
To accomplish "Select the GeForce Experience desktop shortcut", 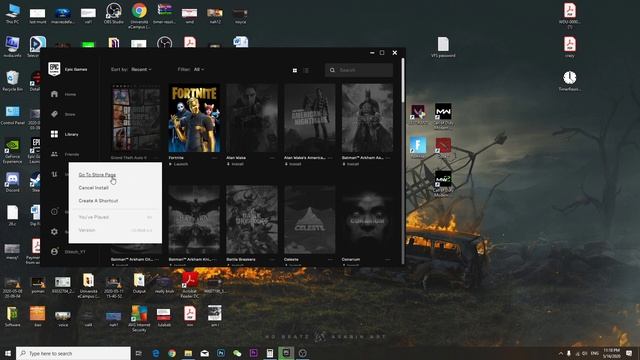I will [12, 151].
